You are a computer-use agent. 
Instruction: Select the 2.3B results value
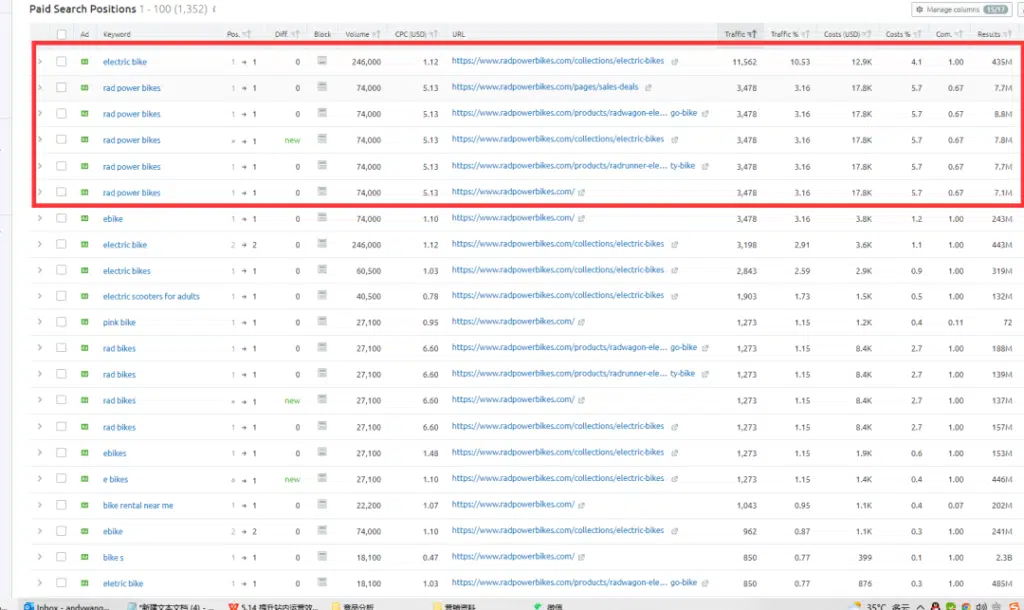tap(1004, 558)
